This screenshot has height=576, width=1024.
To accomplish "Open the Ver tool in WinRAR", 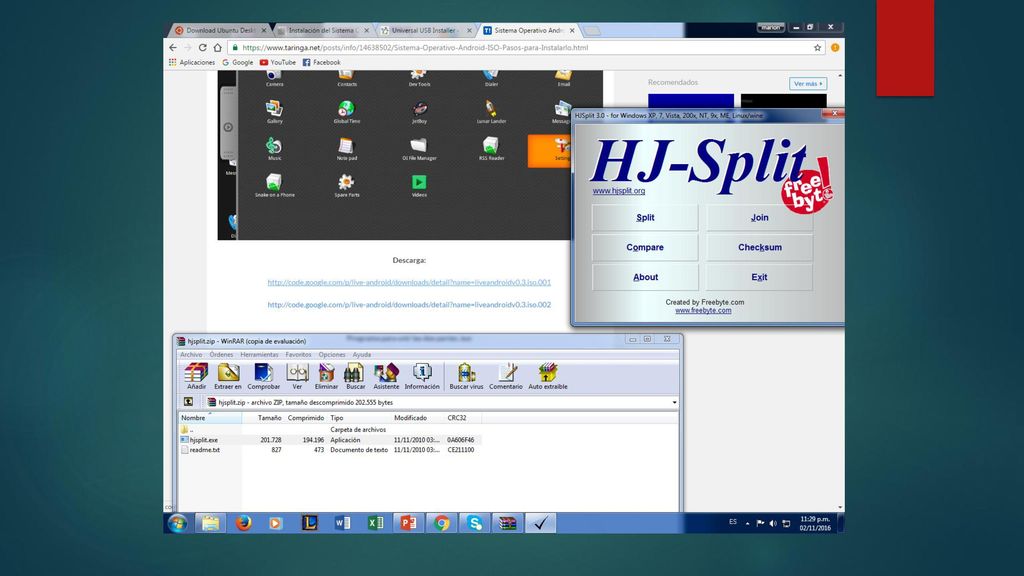I will pos(297,376).
